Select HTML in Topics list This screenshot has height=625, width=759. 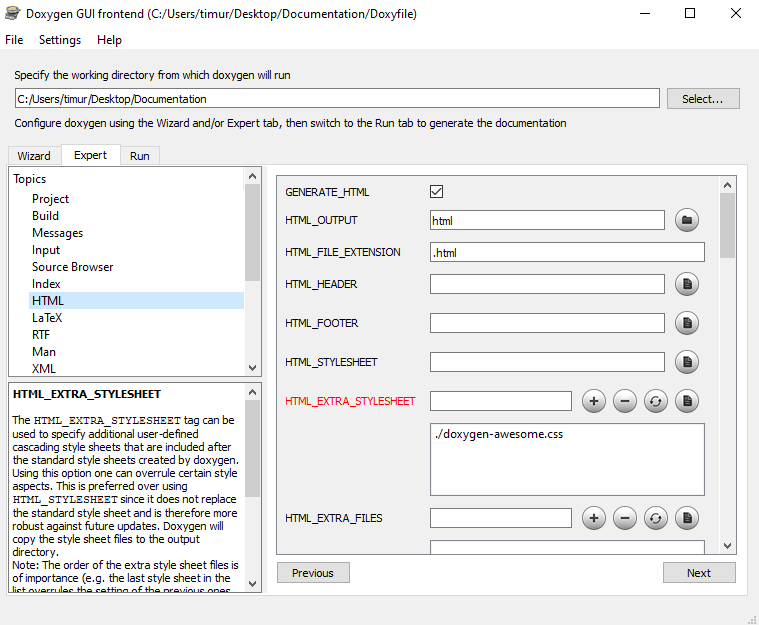pos(137,301)
